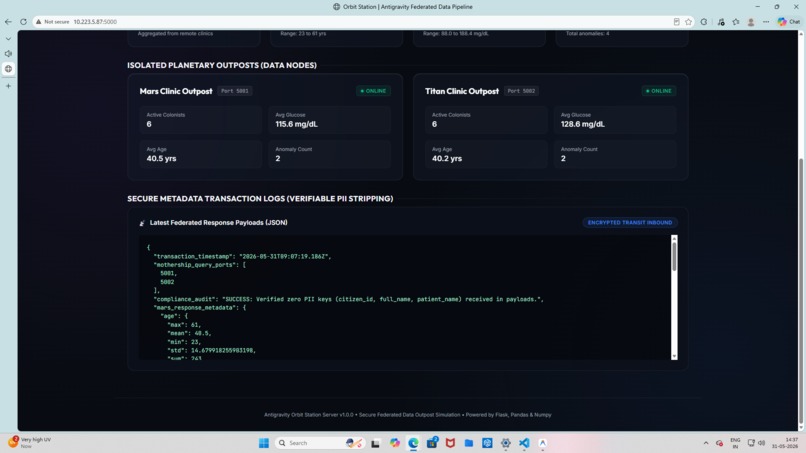Reload the Orbit Station page
Viewport: 806px width, 453px height.
coord(23,22)
